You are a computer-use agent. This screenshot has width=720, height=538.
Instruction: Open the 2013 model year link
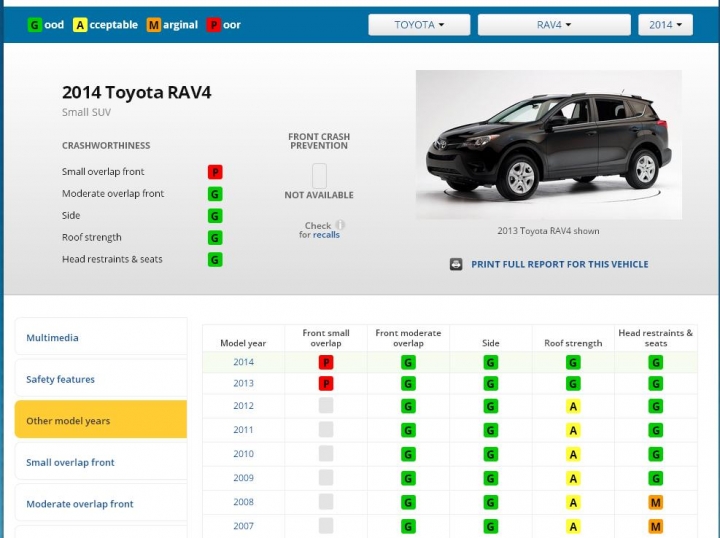[x=243, y=383]
